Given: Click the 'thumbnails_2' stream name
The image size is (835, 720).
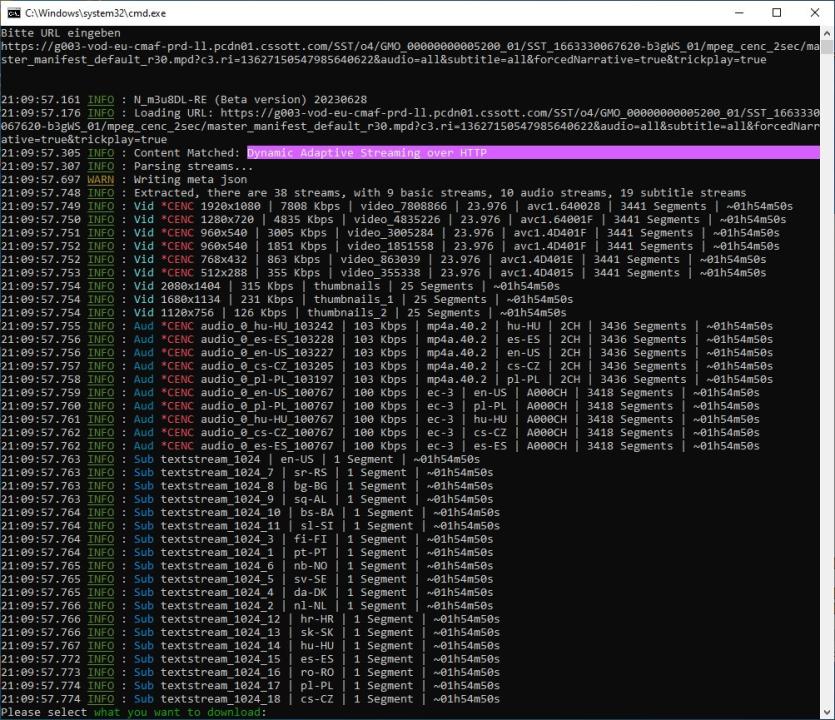Looking at the screenshot, I should click(x=347, y=313).
